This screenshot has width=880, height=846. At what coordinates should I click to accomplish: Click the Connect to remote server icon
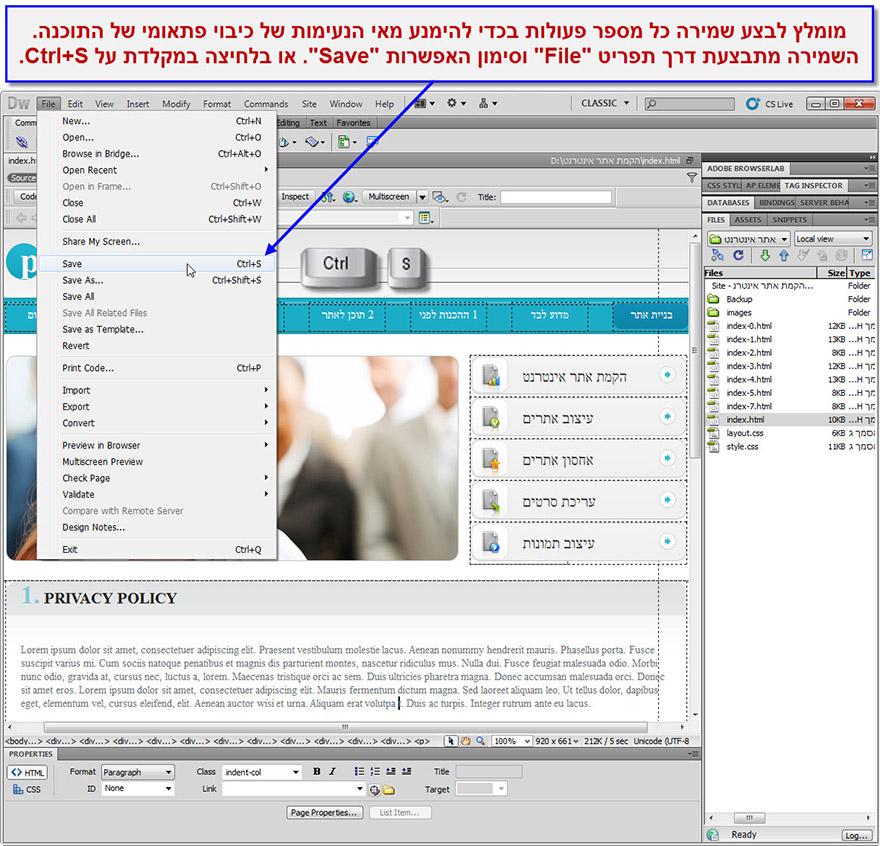pyautogui.click(x=717, y=255)
